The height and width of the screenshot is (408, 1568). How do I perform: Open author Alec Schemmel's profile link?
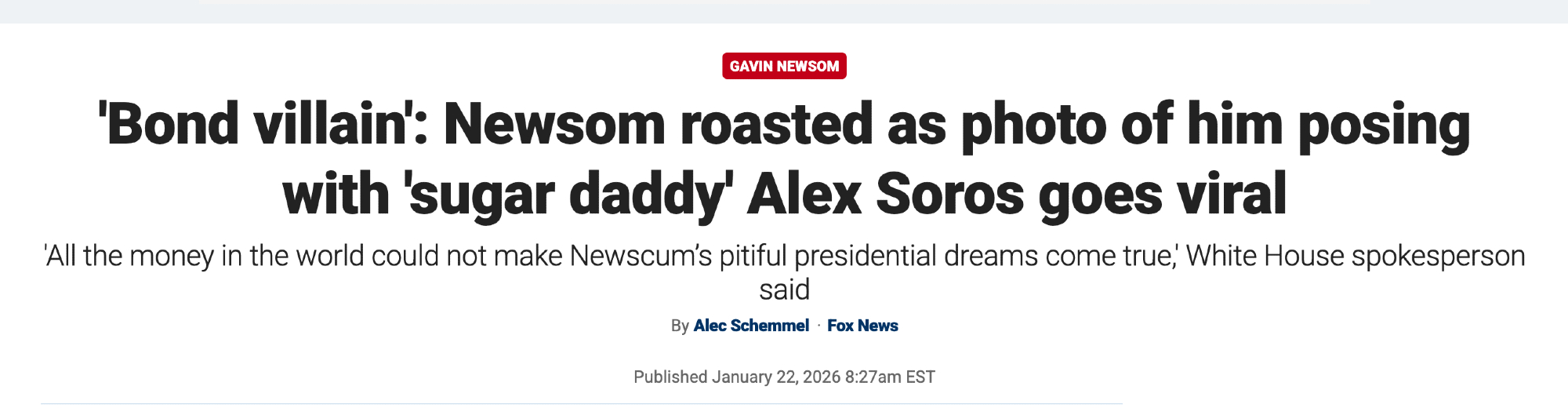pyautogui.click(x=751, y=326)
